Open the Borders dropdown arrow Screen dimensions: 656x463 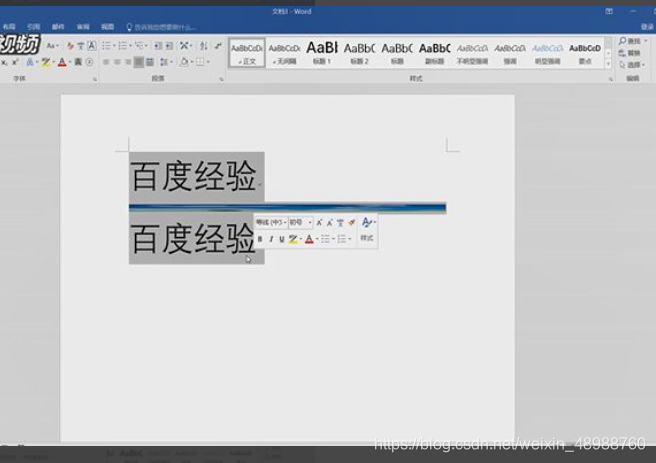[208, 62]
